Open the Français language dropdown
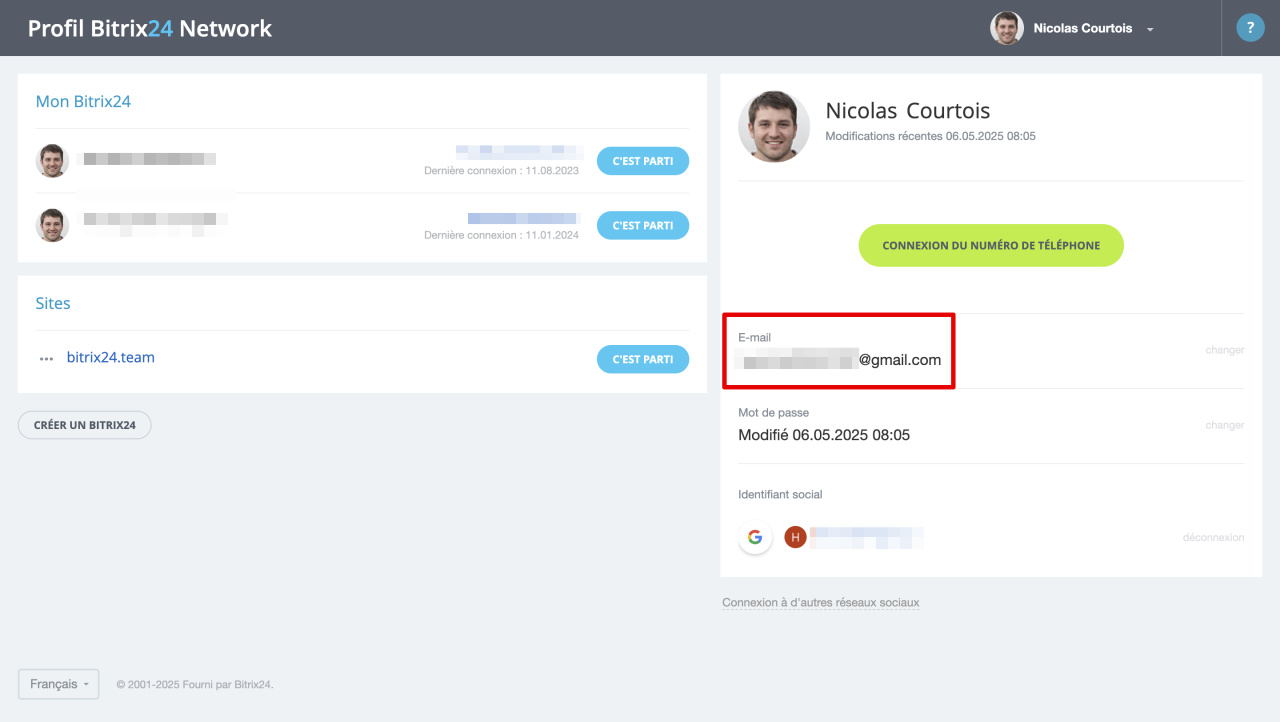 [x=58, y=684]
